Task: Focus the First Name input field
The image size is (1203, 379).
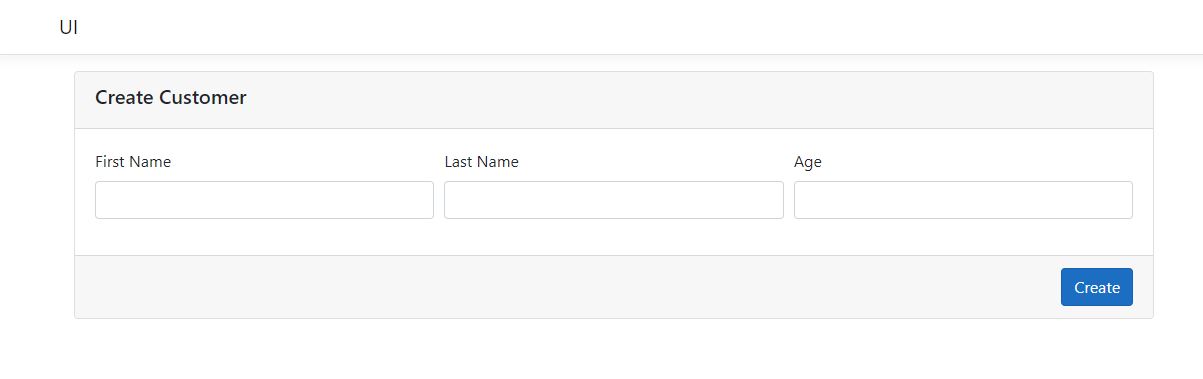Action: click(x=264, y=200)
